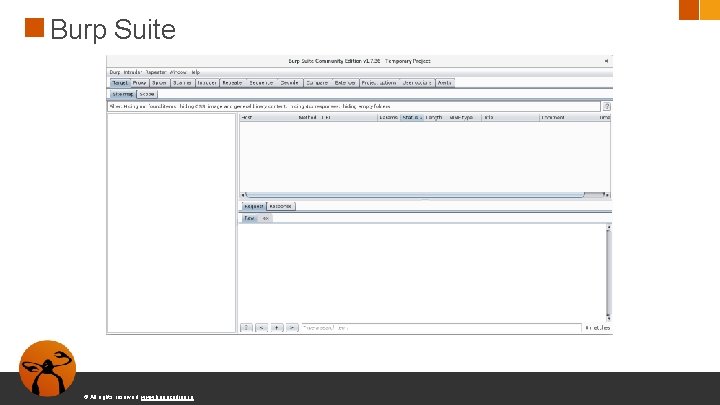Sort by the URL column header
This screenshot has height=405, width=720.
click(x=349, y=118)
